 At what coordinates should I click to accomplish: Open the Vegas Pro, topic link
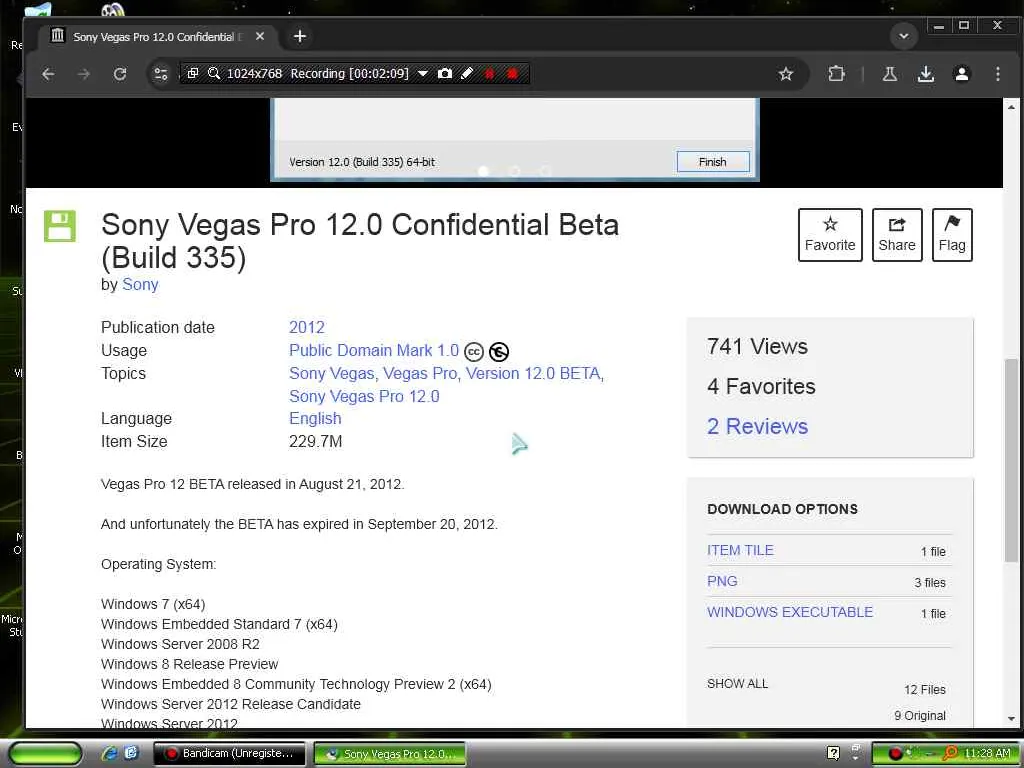[422, 374]
